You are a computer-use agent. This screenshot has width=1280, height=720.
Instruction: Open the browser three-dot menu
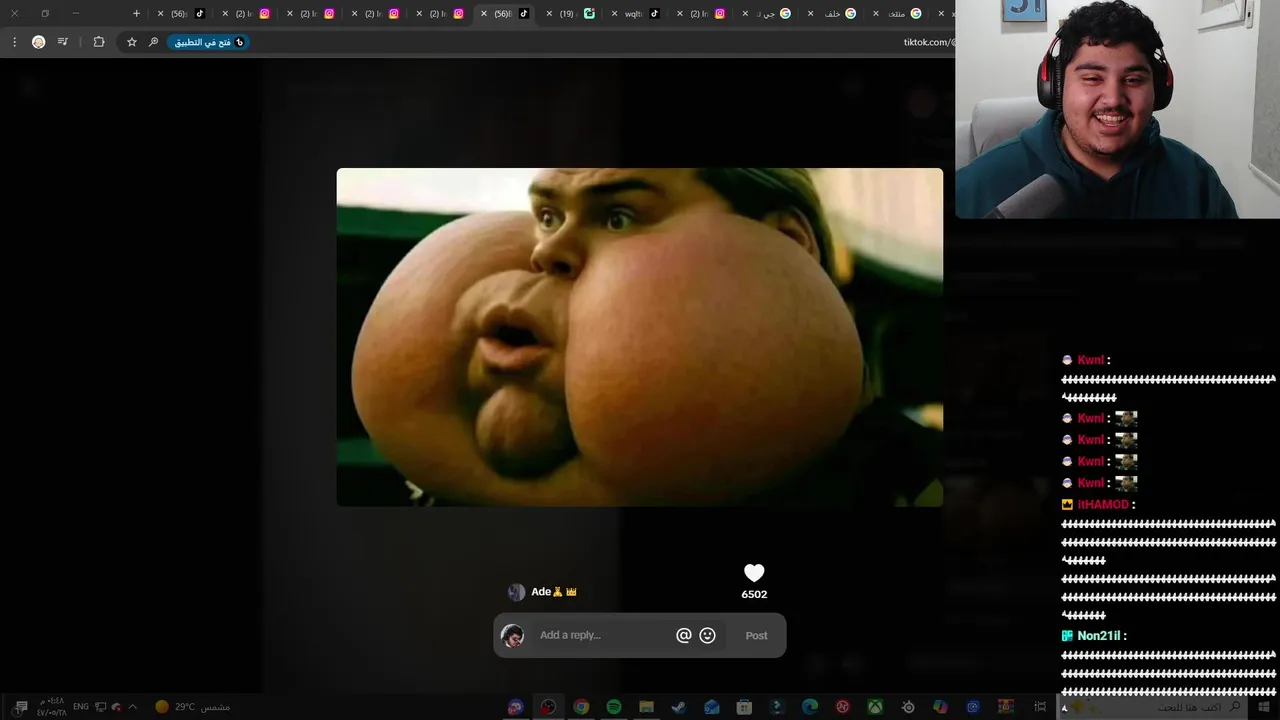(x=14, y=42)
